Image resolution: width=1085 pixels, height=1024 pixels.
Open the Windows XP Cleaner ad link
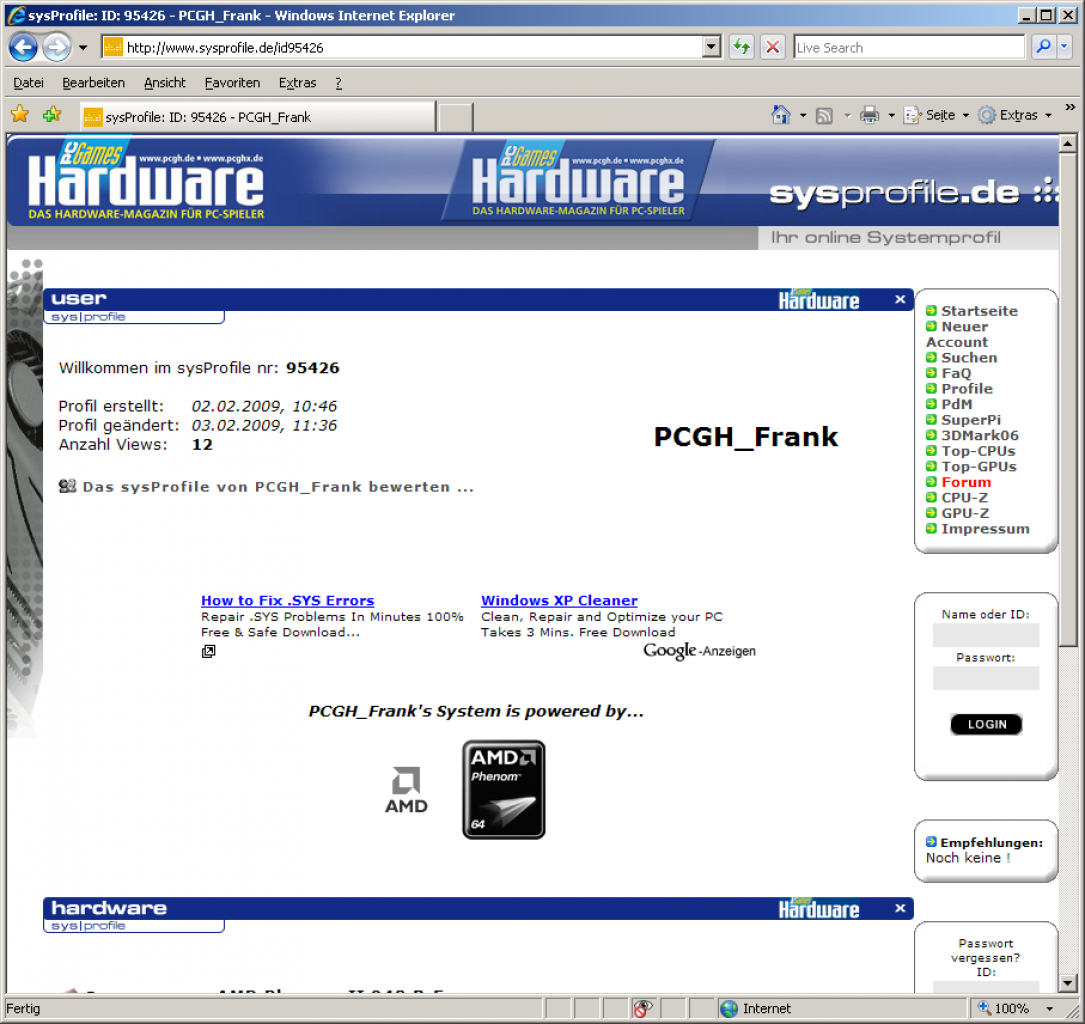(559, 601)
